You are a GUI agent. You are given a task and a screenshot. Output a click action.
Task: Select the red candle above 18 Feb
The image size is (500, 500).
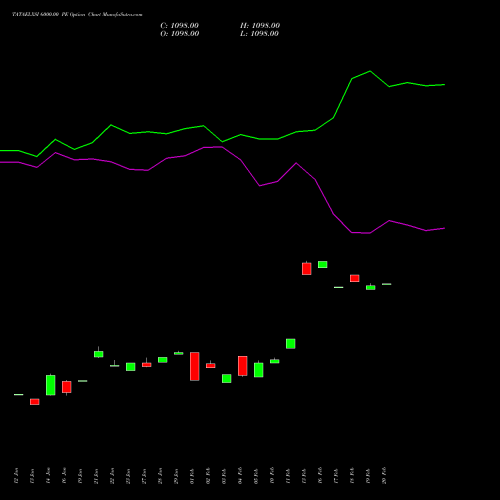pyautogui.click(x=355, y=278)
